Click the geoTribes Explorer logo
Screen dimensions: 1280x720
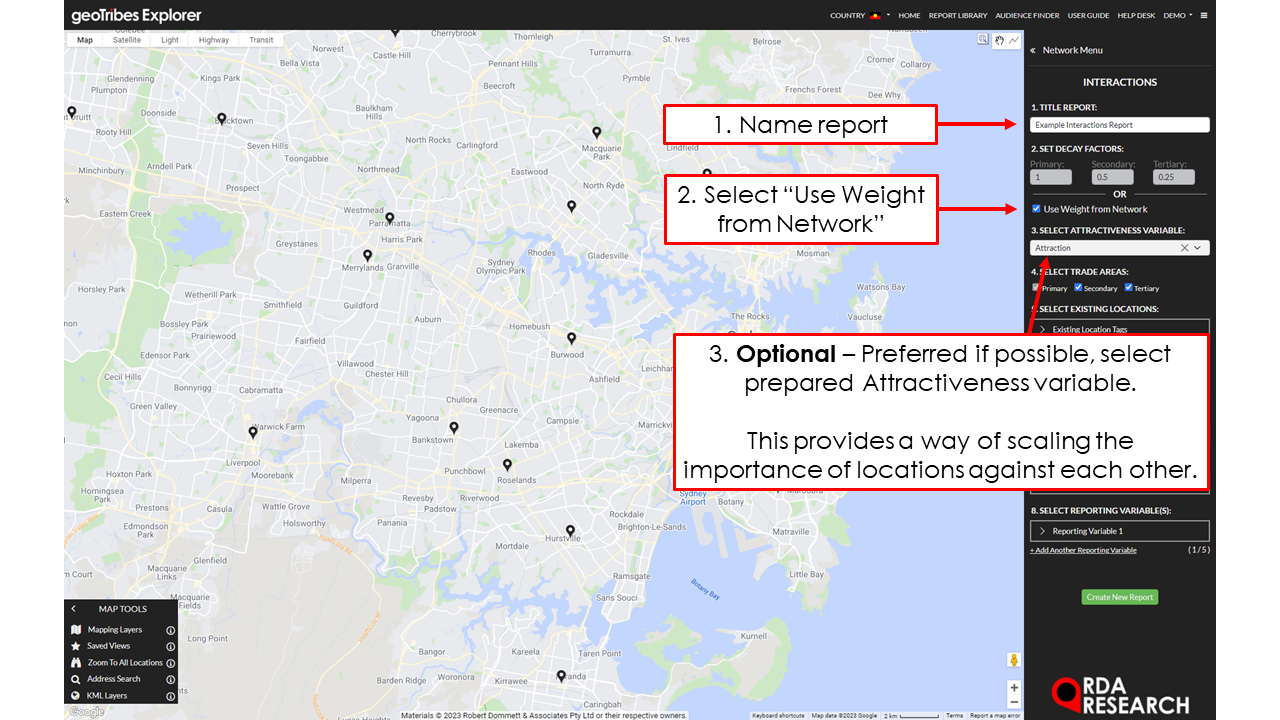[x=136, y=15]
